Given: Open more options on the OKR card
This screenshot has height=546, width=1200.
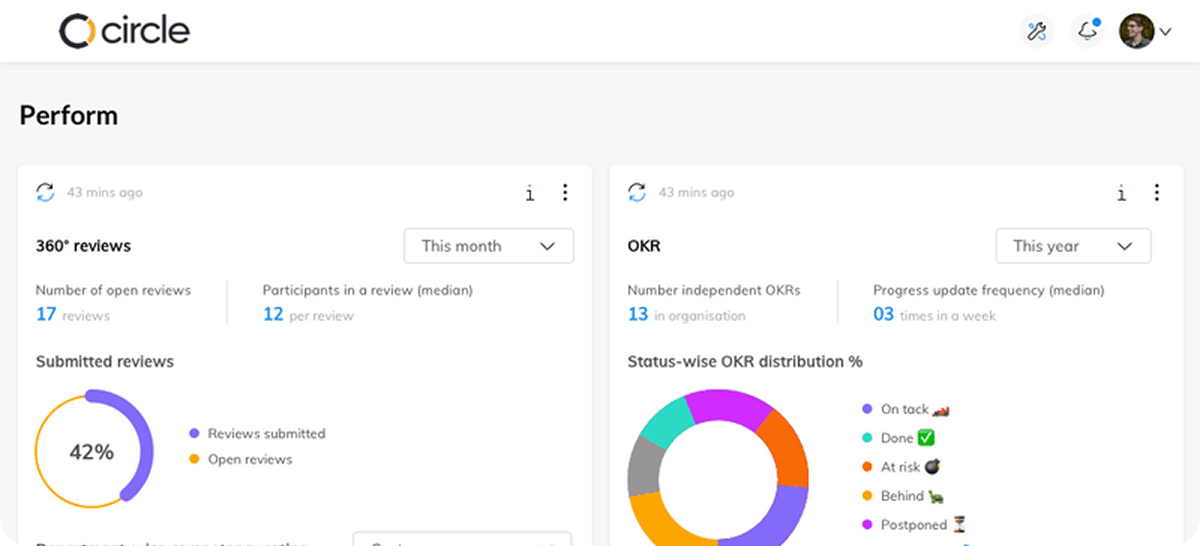Looking at the screenshot, I should coord(1157,192).
